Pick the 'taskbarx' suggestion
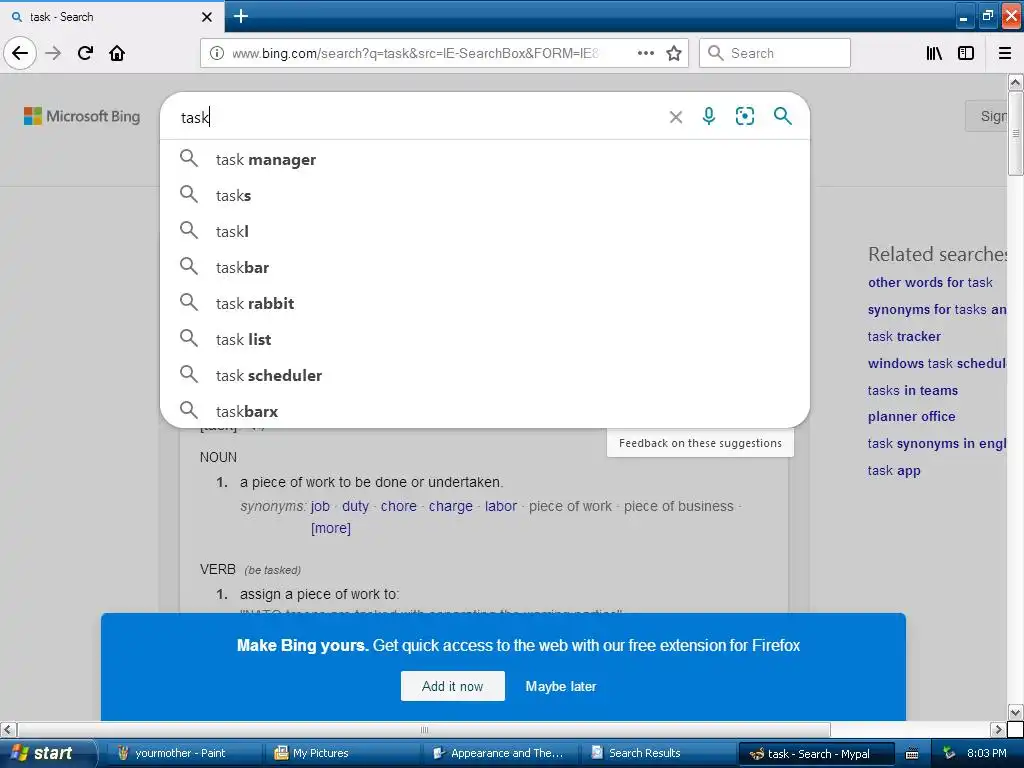The width and height of the screenshot is (1024, 768). [x=485, y=411]
